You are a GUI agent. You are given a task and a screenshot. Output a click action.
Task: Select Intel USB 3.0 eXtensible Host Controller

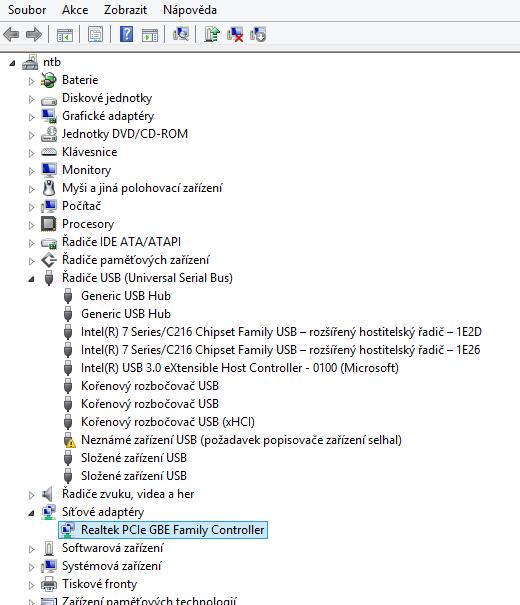pyautogui.click(x=240, y=368)
